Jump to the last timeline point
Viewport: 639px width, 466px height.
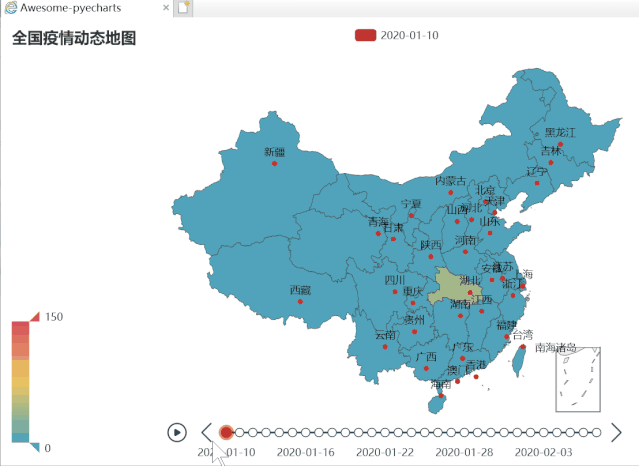(597, 432)
